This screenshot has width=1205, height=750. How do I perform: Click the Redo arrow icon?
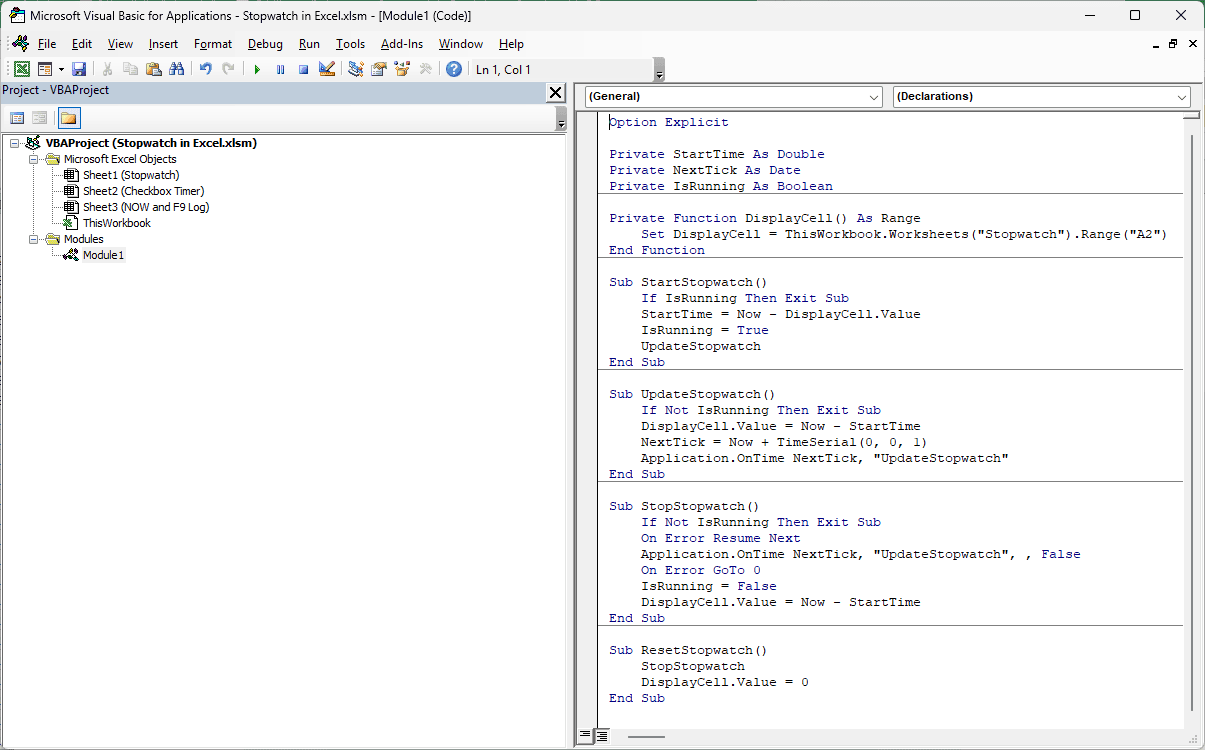[229, 69]
